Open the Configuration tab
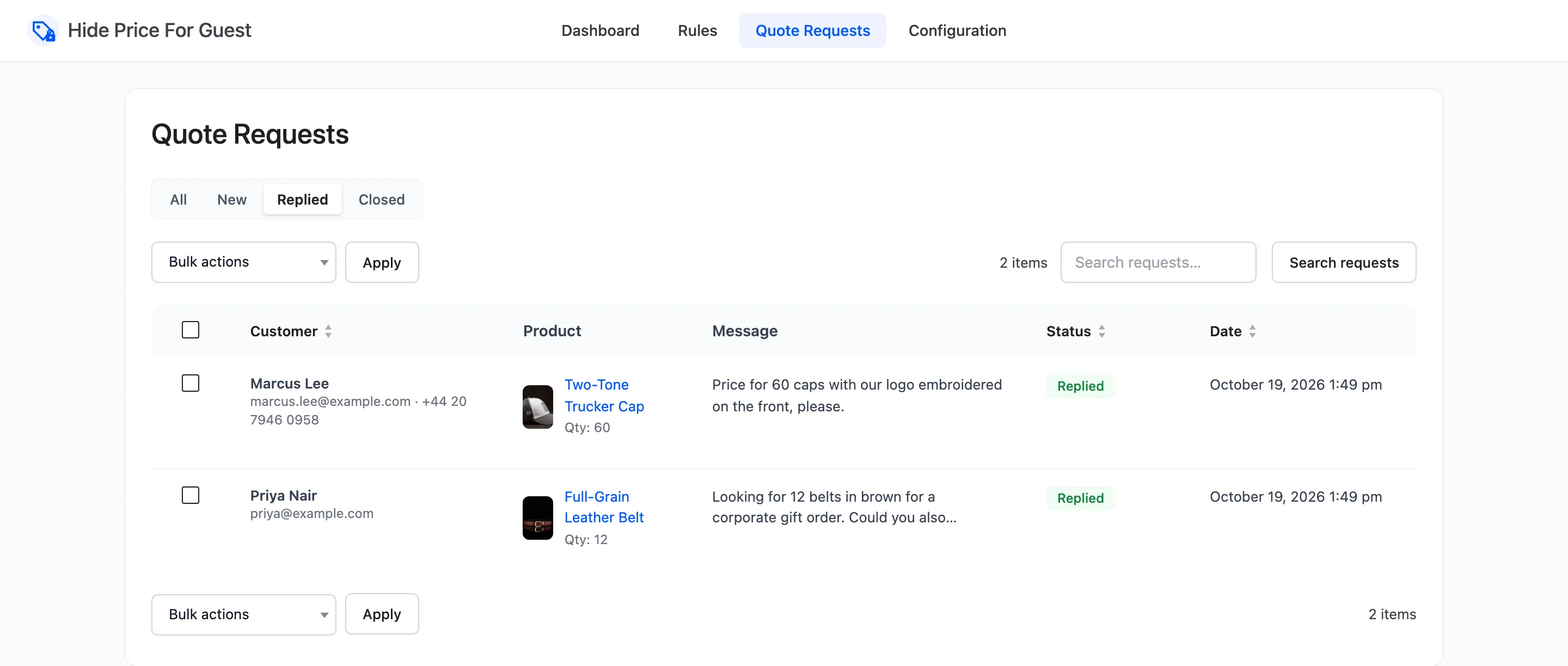Image resolution: width=1568 pixels, height=666 pixels. pyautogui.click(x=957, y=30)
